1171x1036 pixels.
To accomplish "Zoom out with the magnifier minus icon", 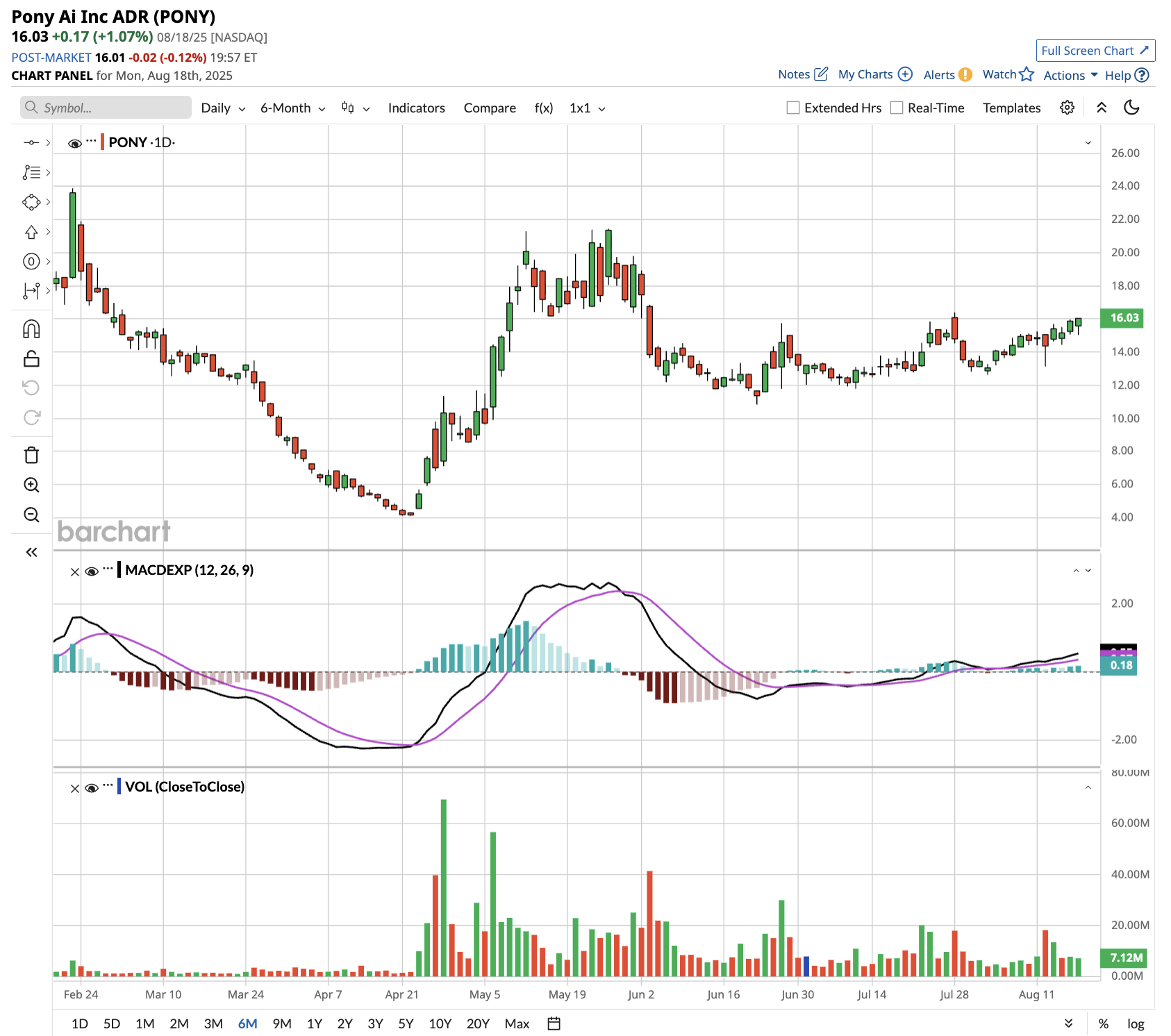I will [31, 515].
